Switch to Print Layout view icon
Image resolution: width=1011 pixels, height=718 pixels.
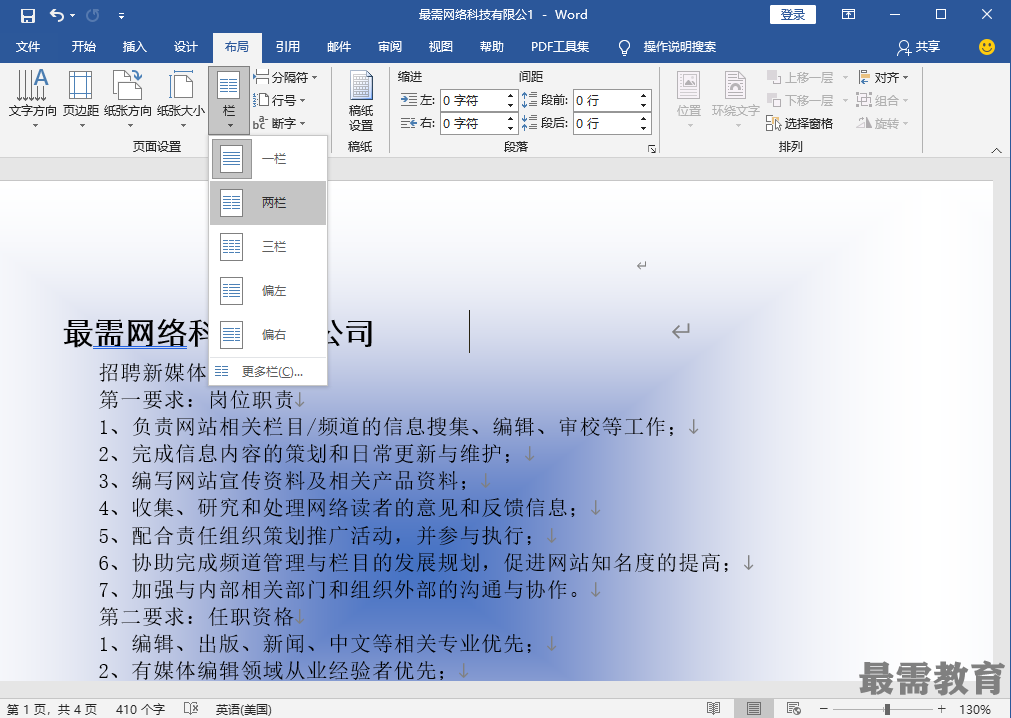pos(753,708)
